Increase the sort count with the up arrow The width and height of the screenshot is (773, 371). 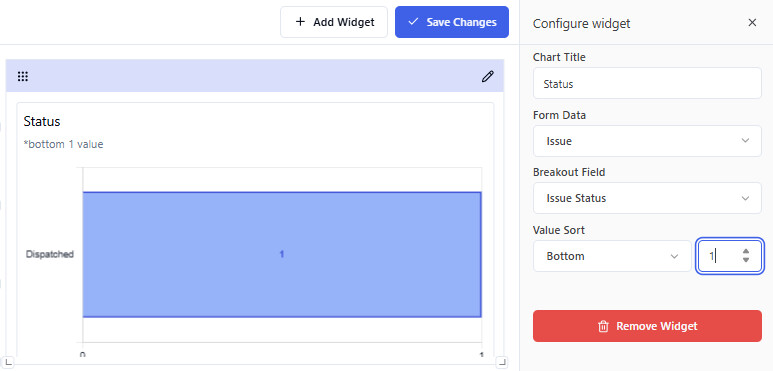[x=746, y=252]
